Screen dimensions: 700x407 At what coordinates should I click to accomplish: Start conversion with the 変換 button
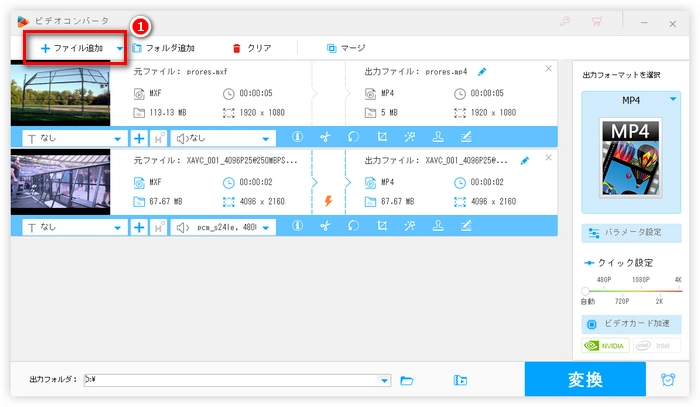586,380
